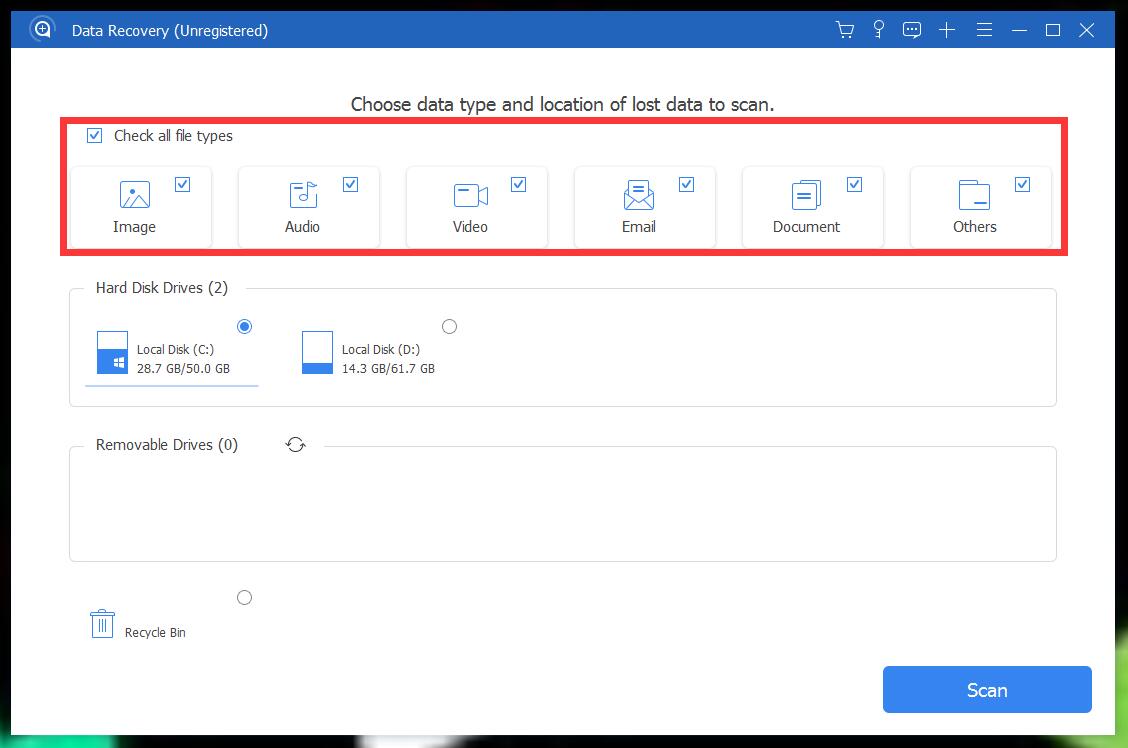Uncheck the Image checkbox

(183, 185)
